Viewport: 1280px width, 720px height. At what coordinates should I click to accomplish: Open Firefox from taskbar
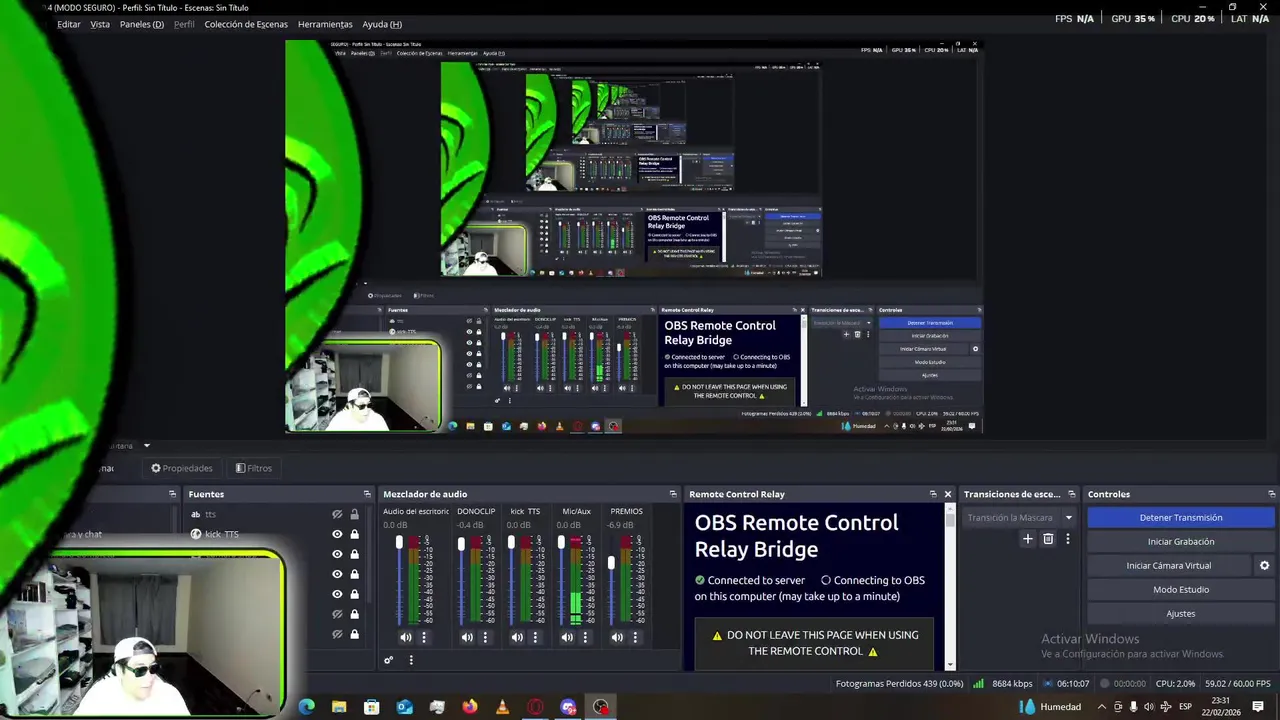470,707
